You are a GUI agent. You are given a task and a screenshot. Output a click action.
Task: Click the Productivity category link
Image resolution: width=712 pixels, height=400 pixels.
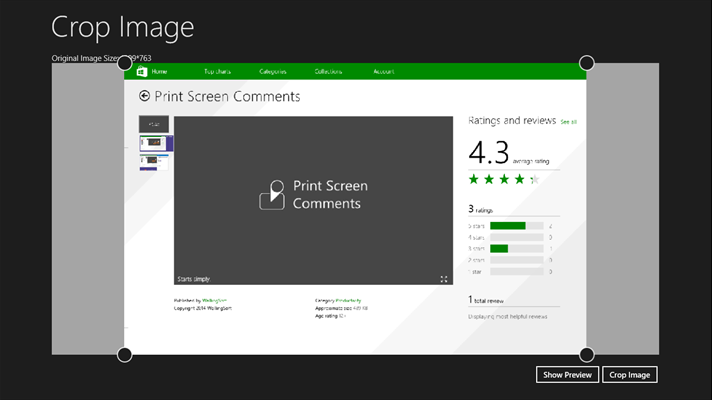(x=348, y=300)
